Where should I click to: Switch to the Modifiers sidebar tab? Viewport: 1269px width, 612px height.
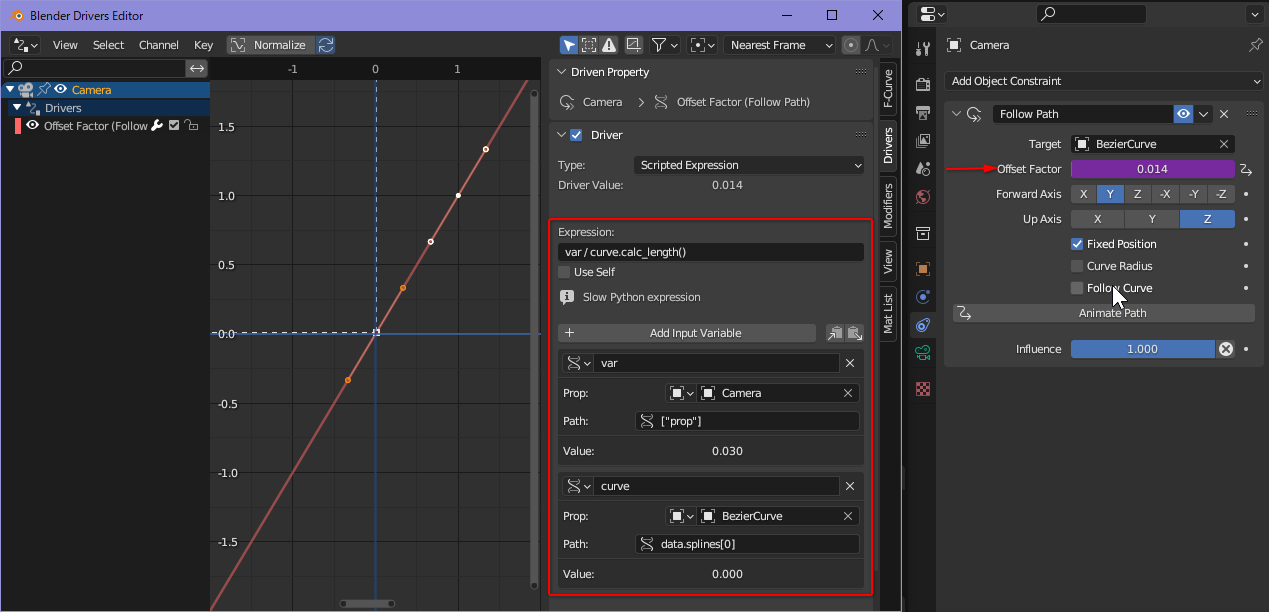pyautogui.click(x=888, y=208)
